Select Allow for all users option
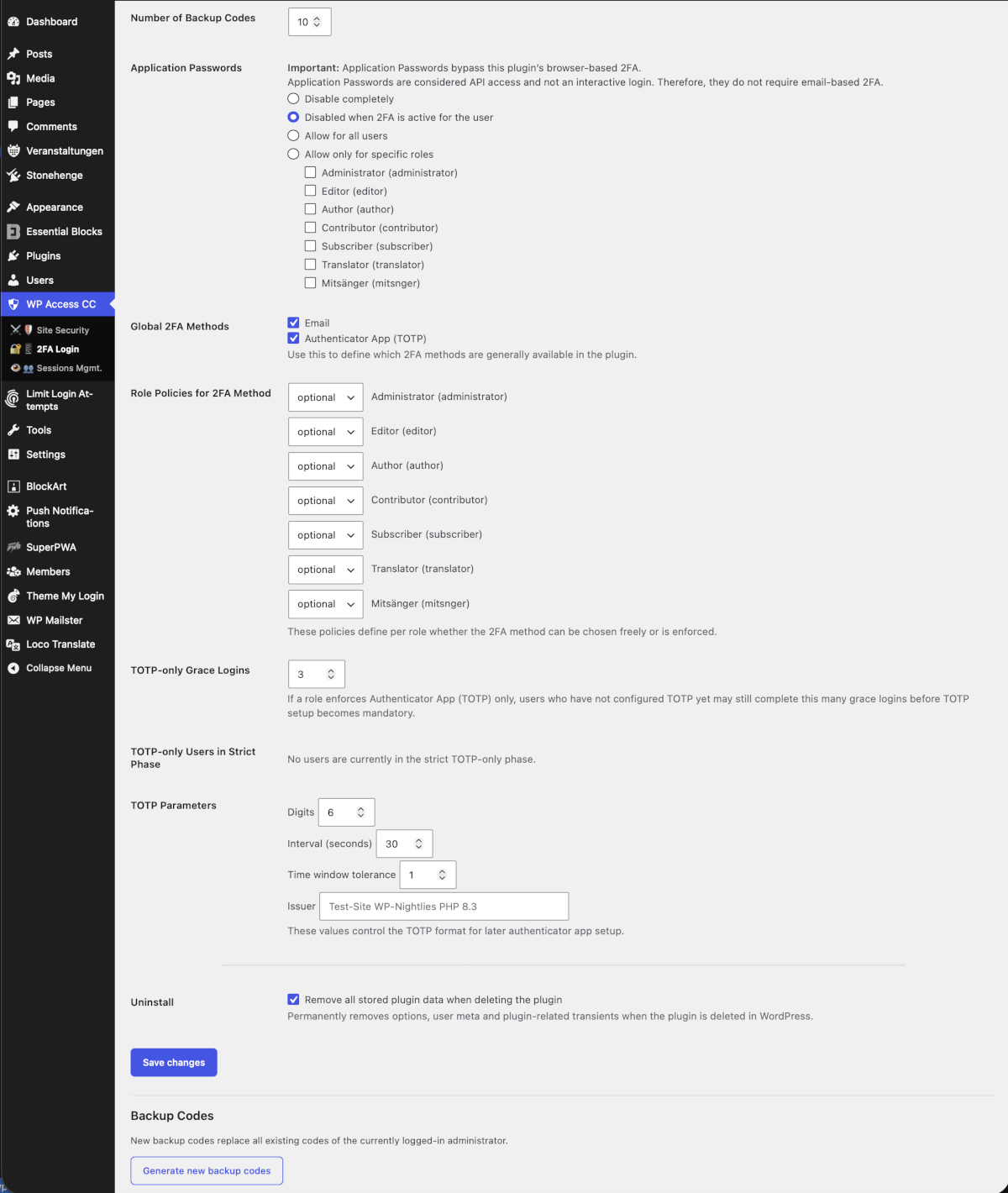The image size is (1008, 1193). click(293, 136)
